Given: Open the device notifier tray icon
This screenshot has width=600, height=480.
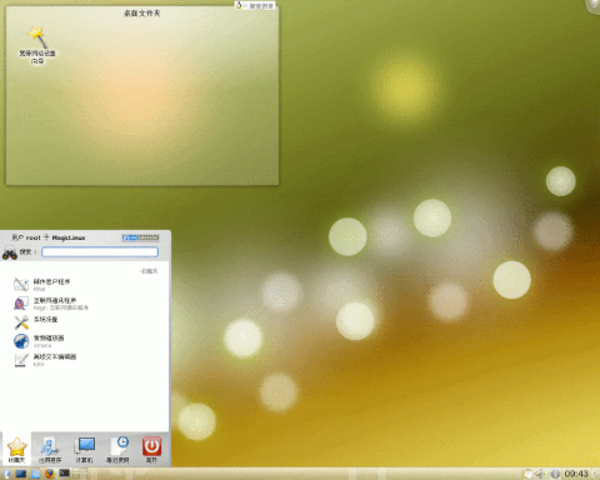Looking at the screenshot, I should 528,474.
